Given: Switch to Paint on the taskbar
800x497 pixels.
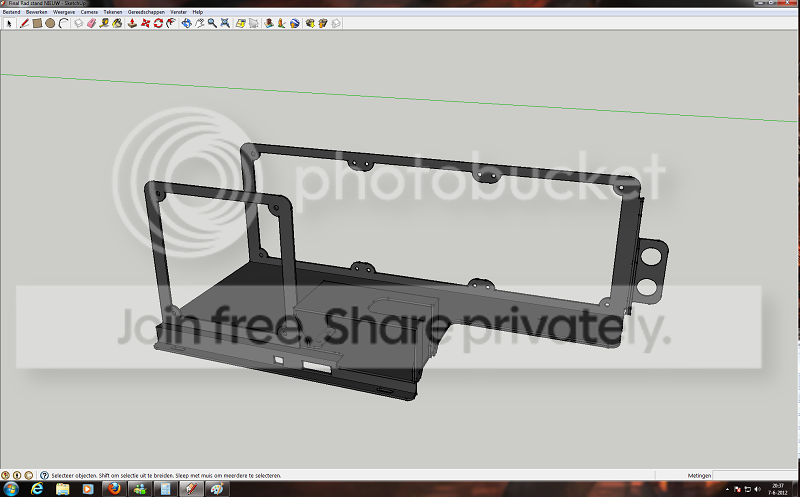Looking at the screenshot, I should 217,489.
